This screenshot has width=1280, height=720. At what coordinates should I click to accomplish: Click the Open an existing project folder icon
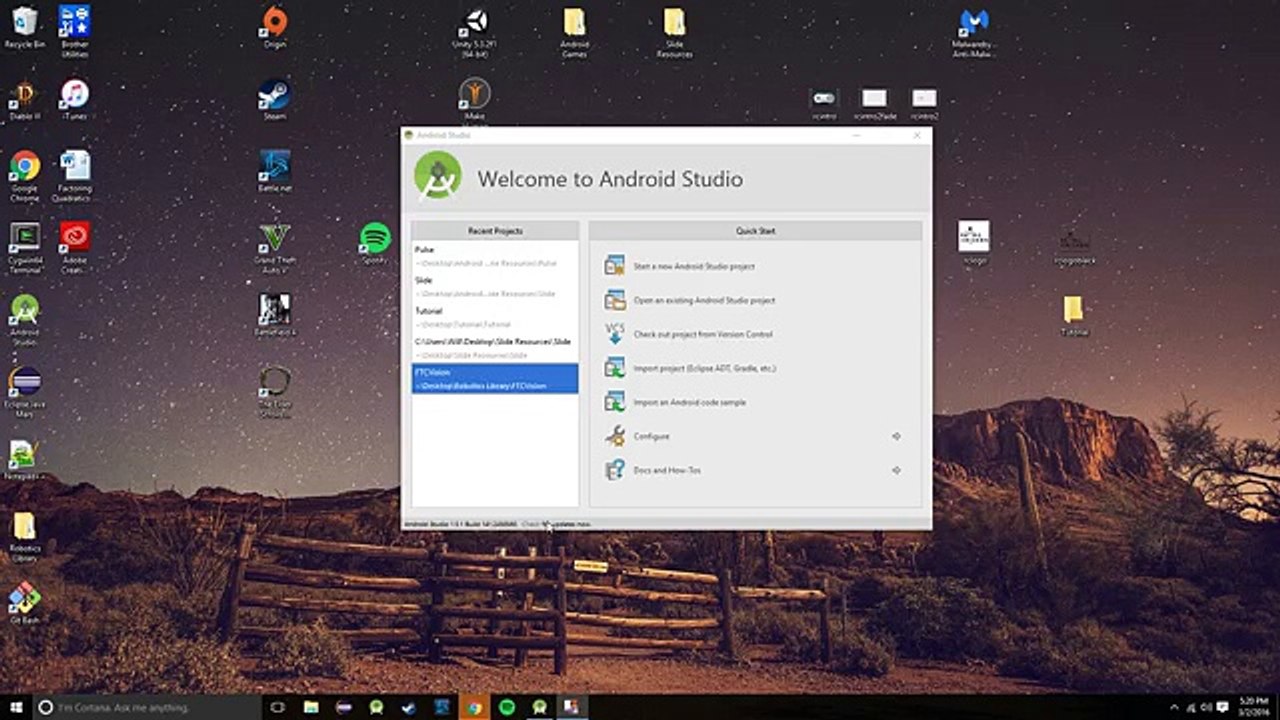point(615,300)
